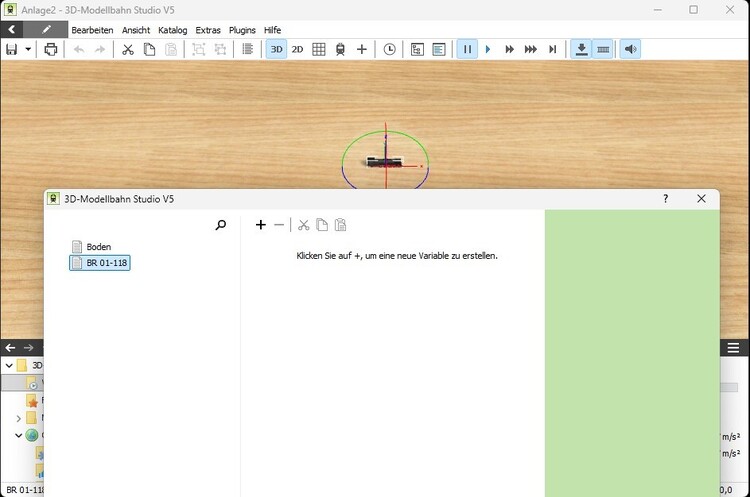Viewport: 750px width, 497px height.
Task: Select the folder with the clock badge
Action: pos(32,383)
